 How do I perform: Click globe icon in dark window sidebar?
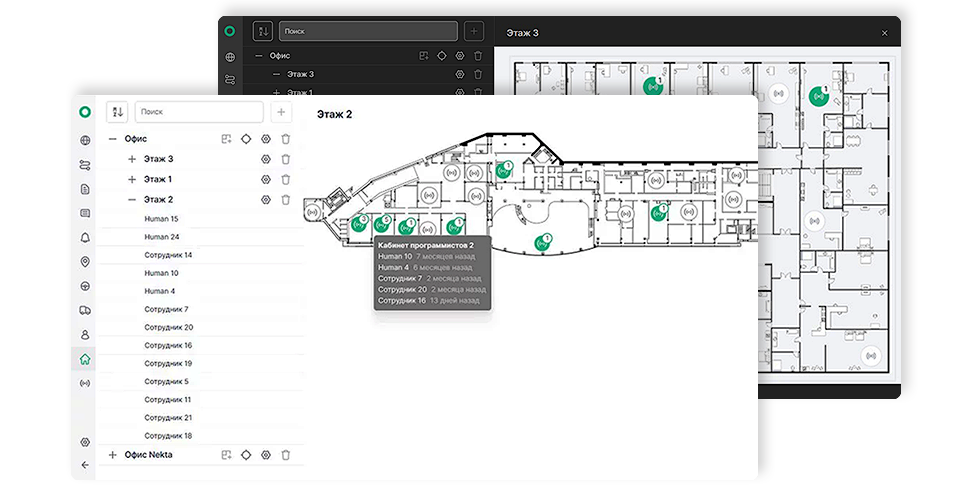click(x=230, y=57)
